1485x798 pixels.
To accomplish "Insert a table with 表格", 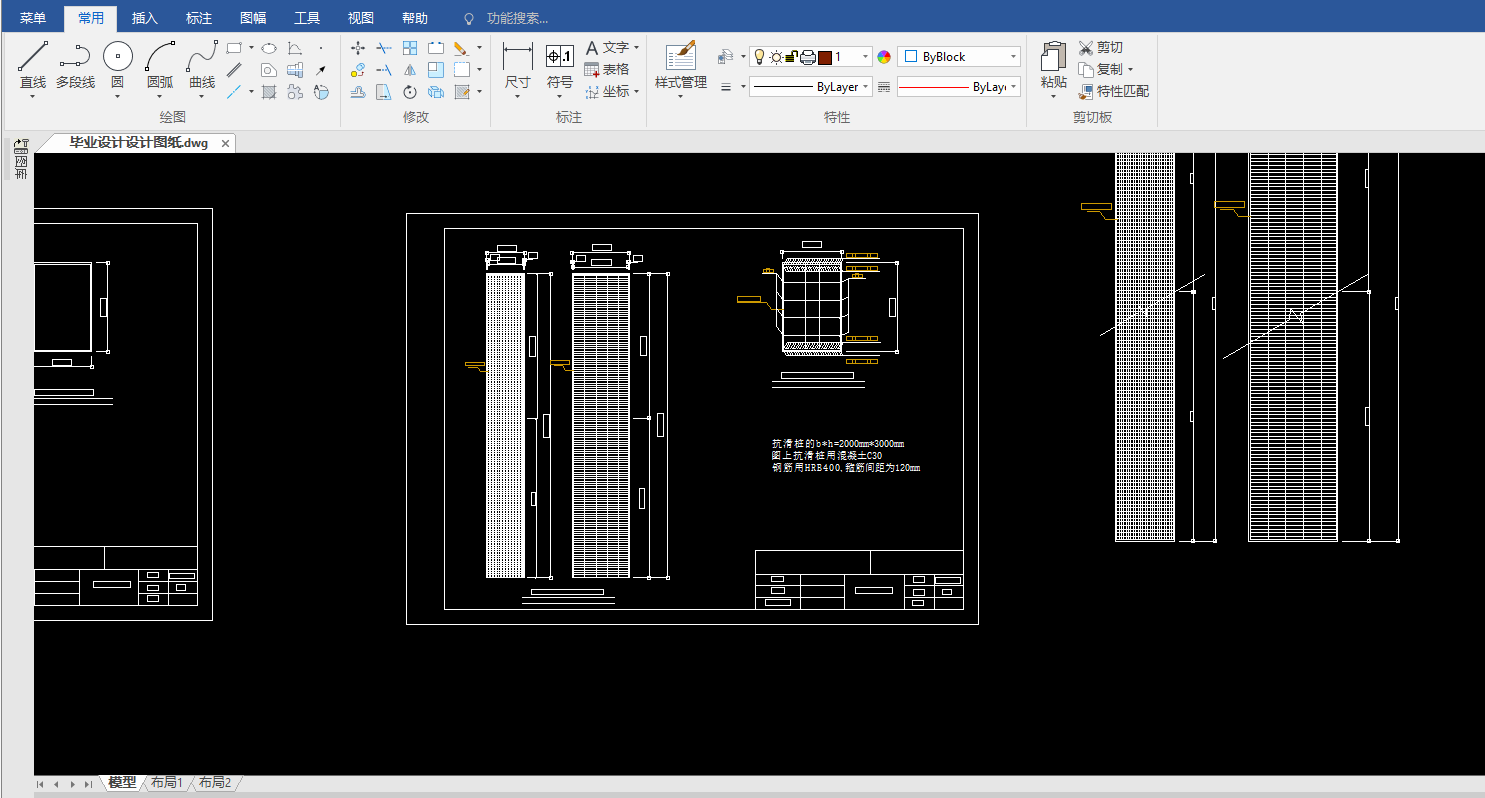I will click(x=607, y=70).
